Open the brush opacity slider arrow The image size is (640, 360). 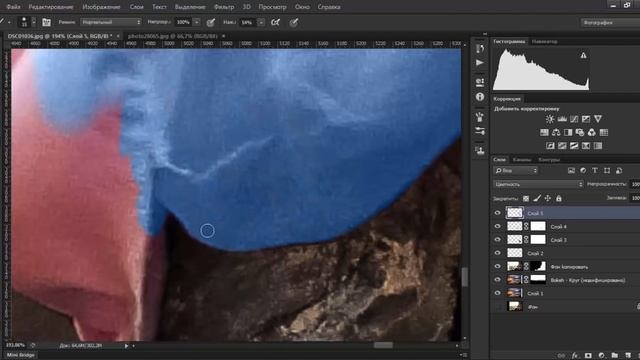197,22
